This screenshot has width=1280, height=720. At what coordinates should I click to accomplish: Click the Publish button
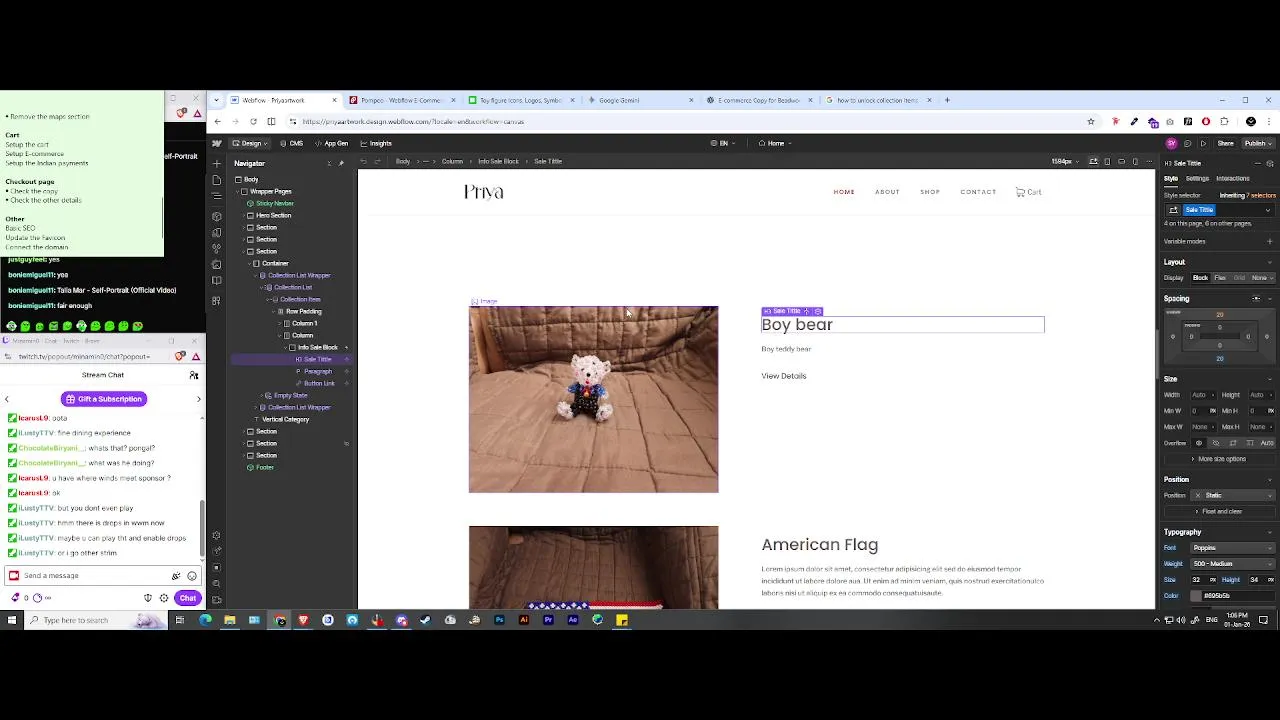coord(1256,143)
